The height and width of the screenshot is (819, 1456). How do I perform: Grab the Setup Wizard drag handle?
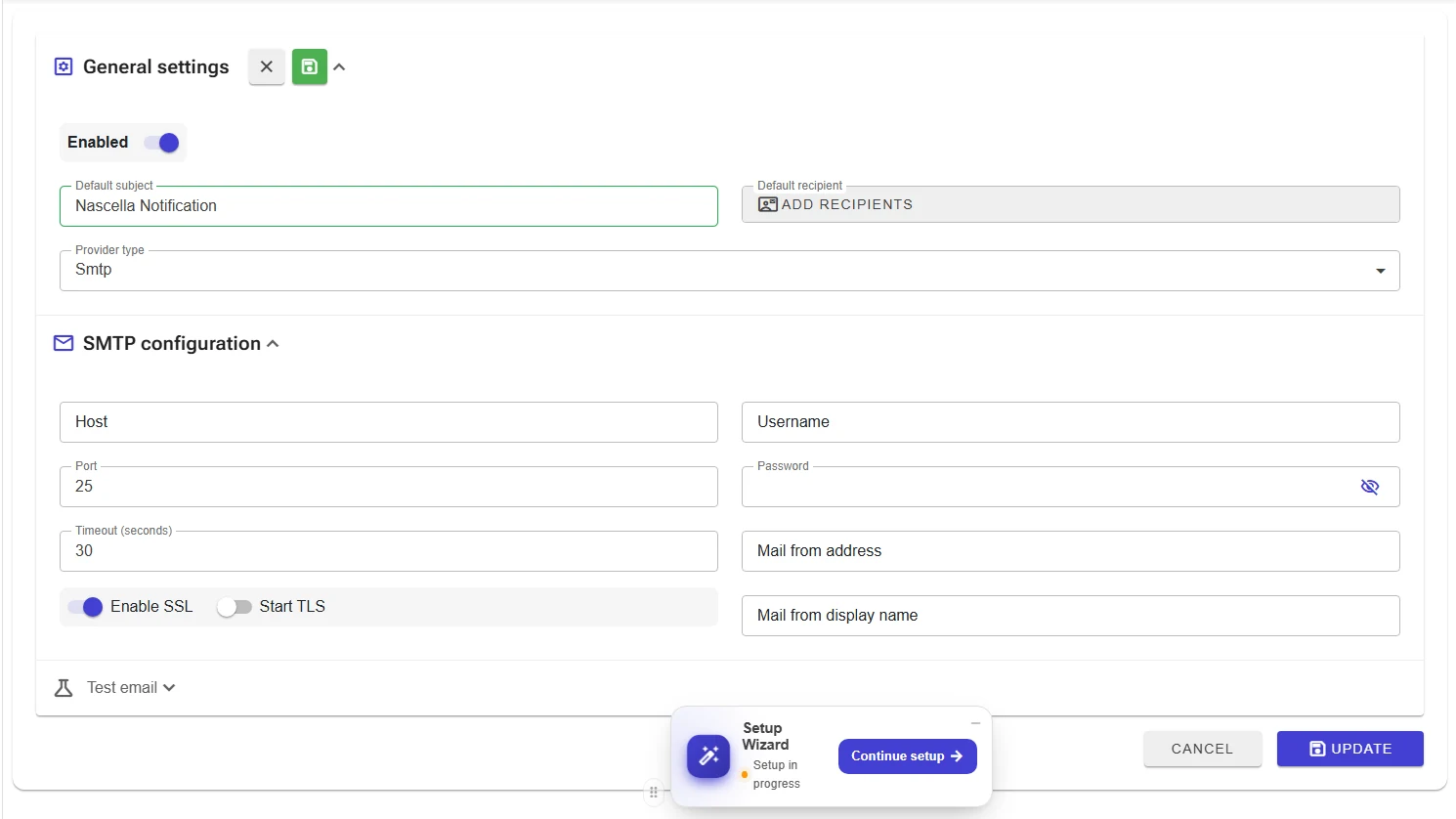(x=654, y=793)
